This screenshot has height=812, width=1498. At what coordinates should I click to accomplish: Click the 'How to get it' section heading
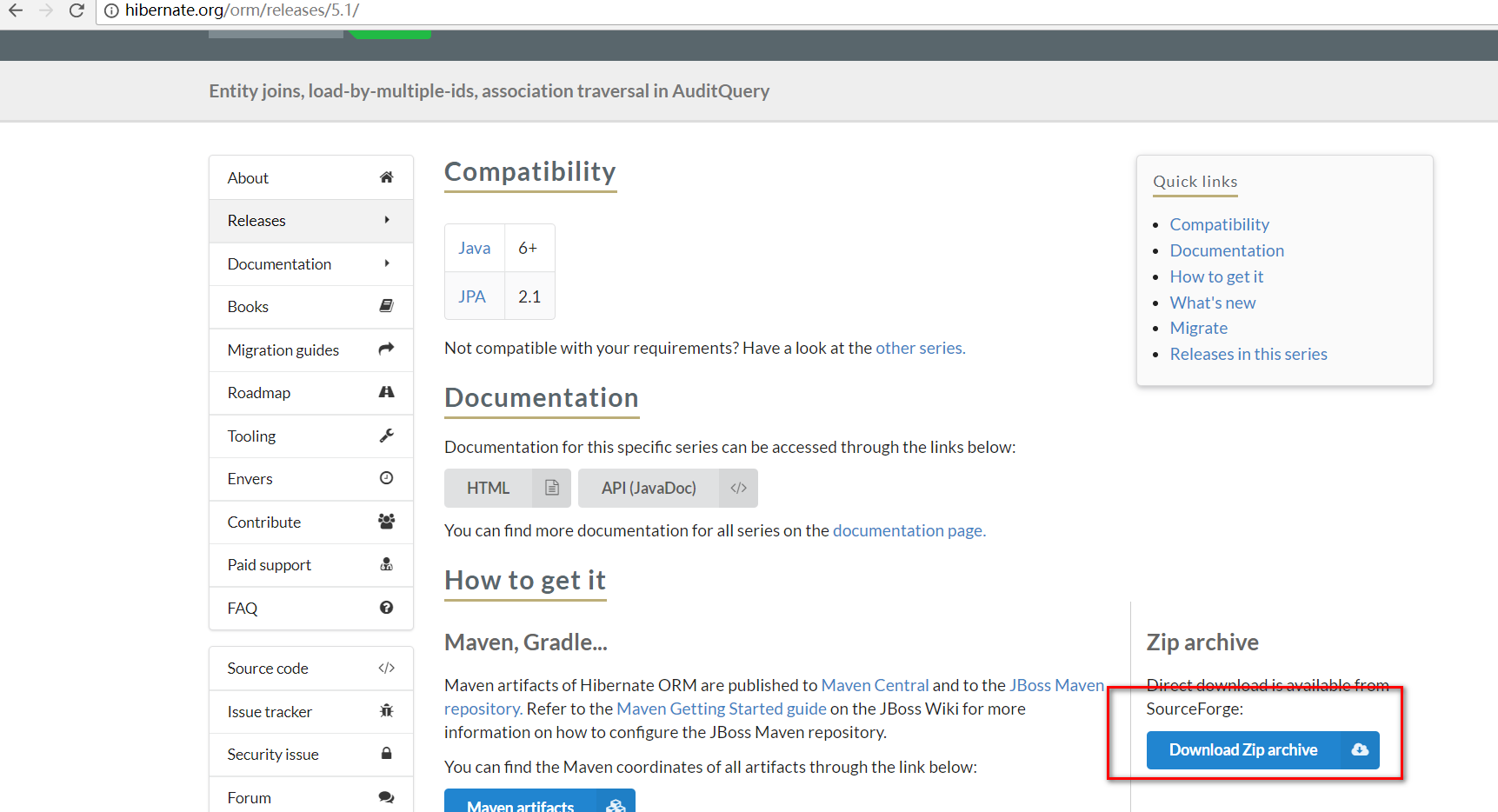(525, 580)
